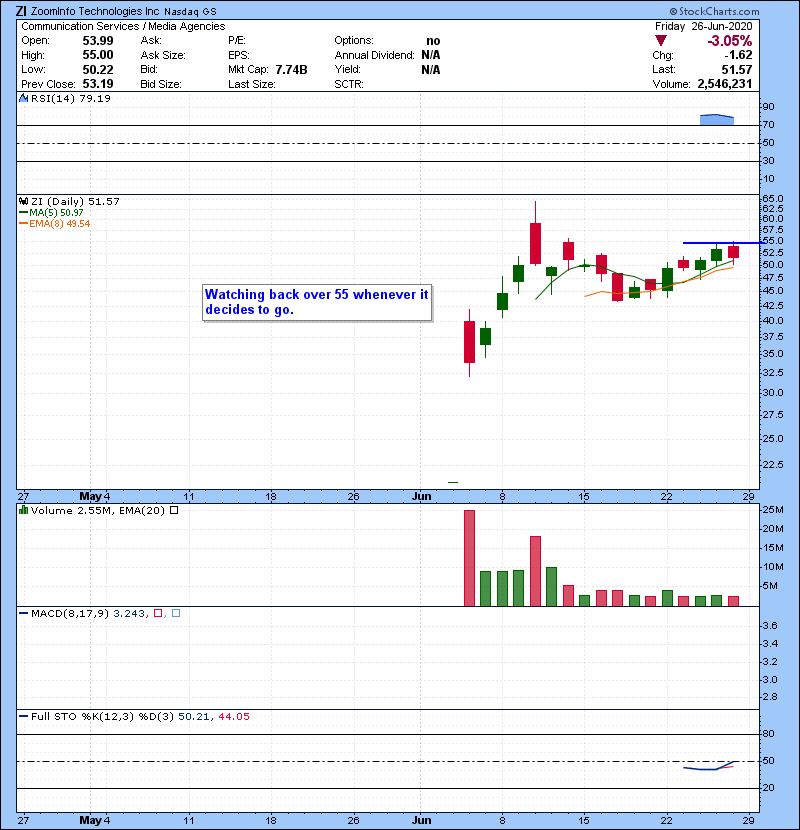Click the Full STO legend line marker
The height and width of the screenshot is (830, 800).
pyautogui.click(x=23, y=716)
